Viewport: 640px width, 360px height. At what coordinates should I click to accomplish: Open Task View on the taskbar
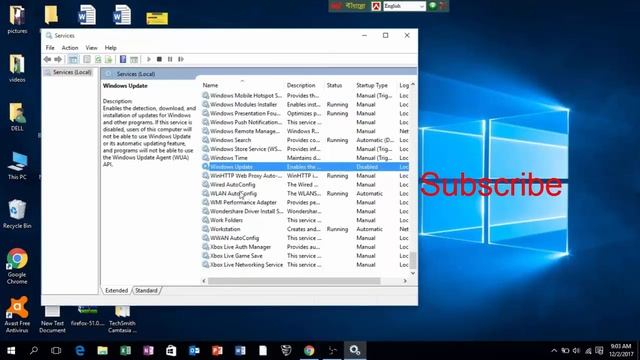pos(56,350)
